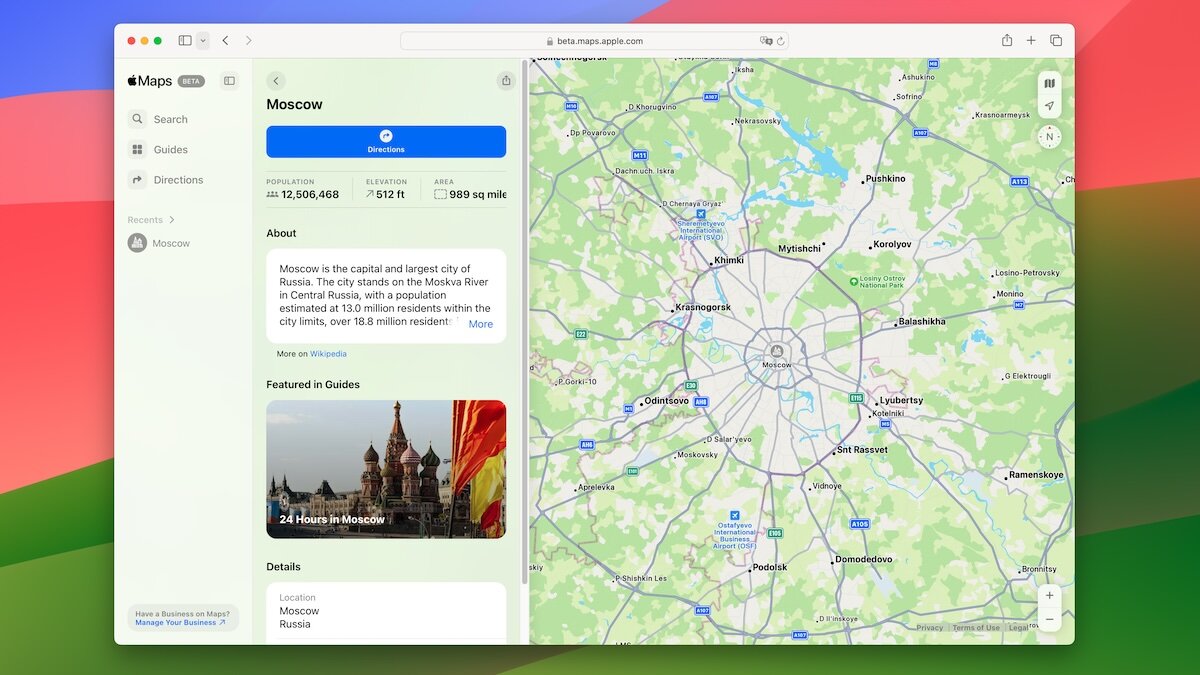This screenshot has height=675, width=1200.
Task: Reload the Maps page
Action: point(781,41)
